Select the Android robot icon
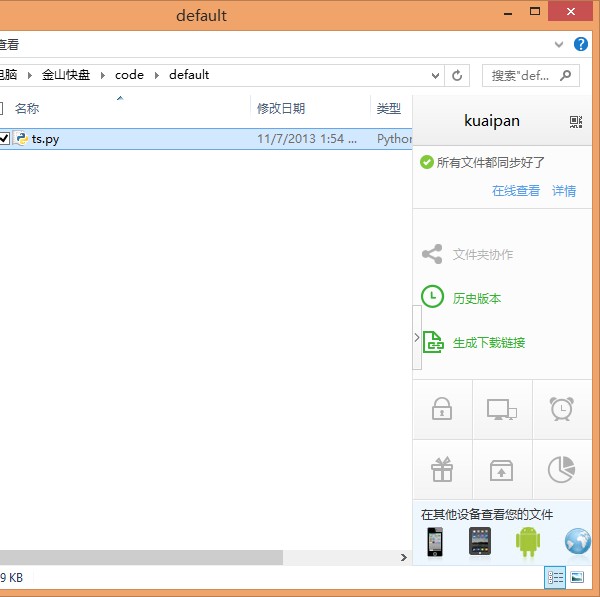 coord(527,541)
